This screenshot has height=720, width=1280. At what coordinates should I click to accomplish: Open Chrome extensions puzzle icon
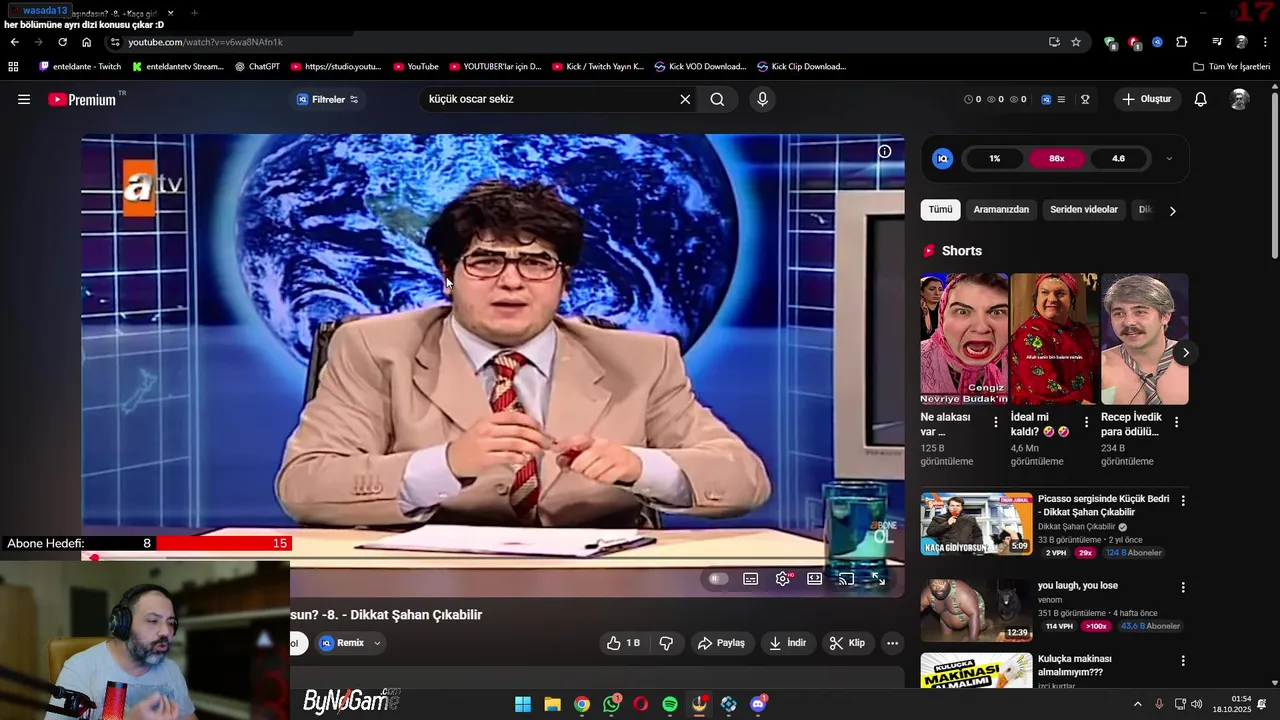1182,42
